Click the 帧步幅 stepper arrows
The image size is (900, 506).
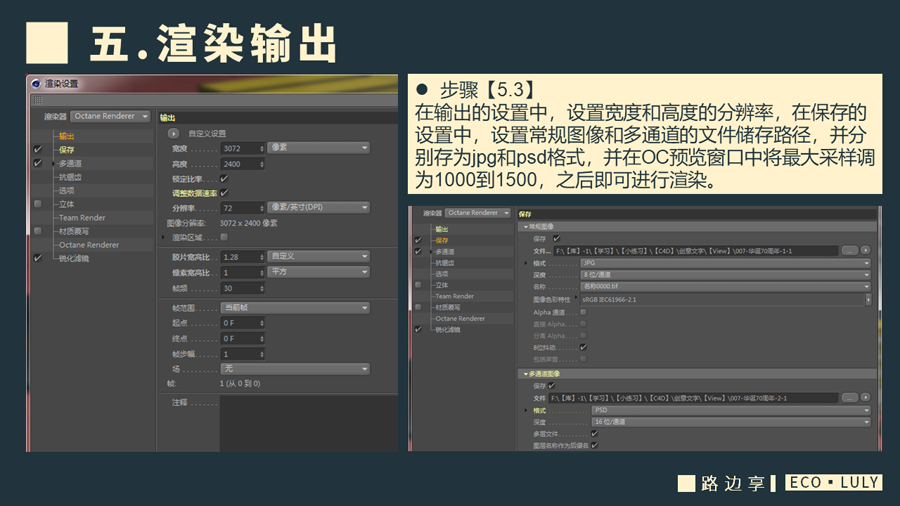[262, 354]
